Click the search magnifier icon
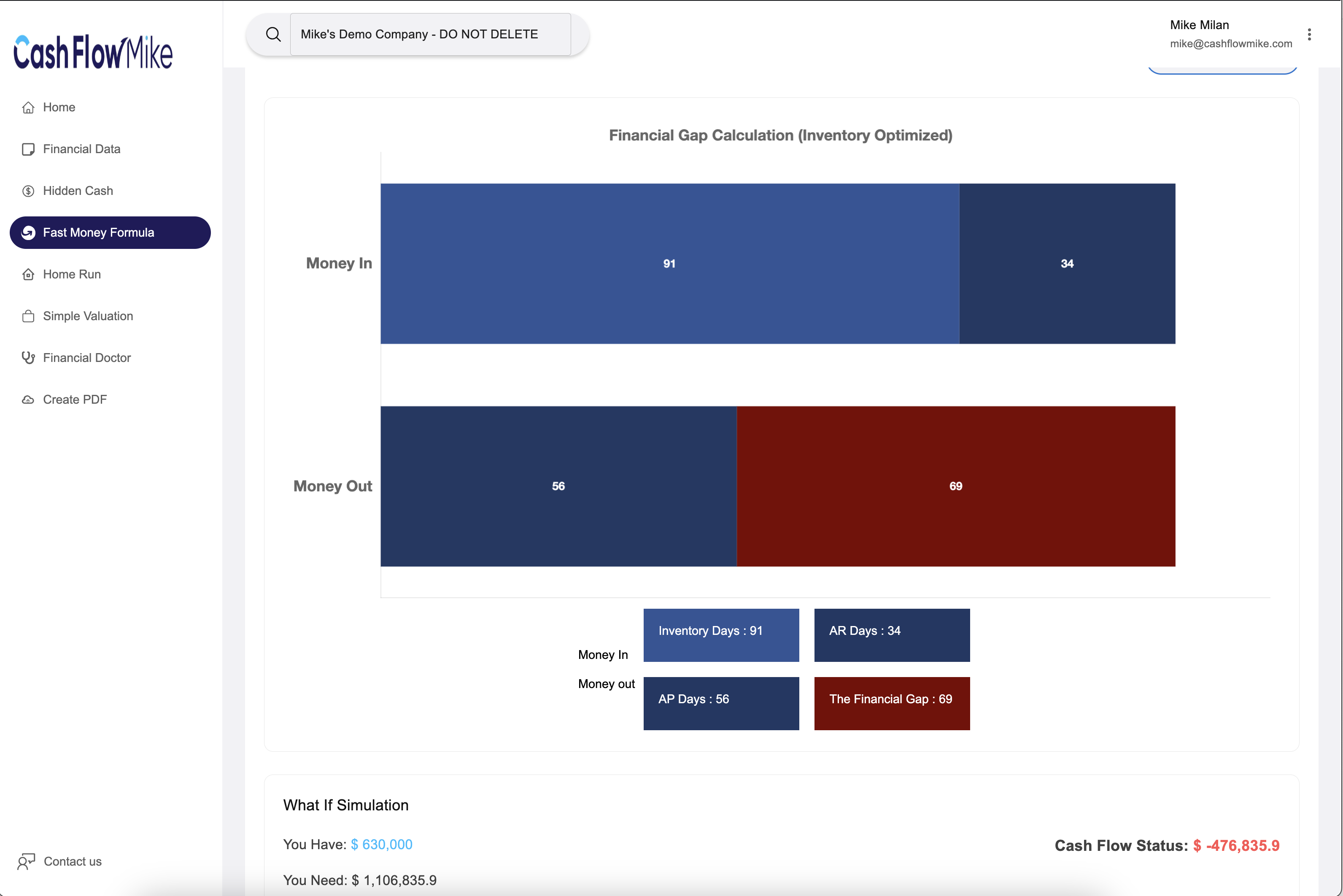 pyautogui.click(x=273, y=34)
